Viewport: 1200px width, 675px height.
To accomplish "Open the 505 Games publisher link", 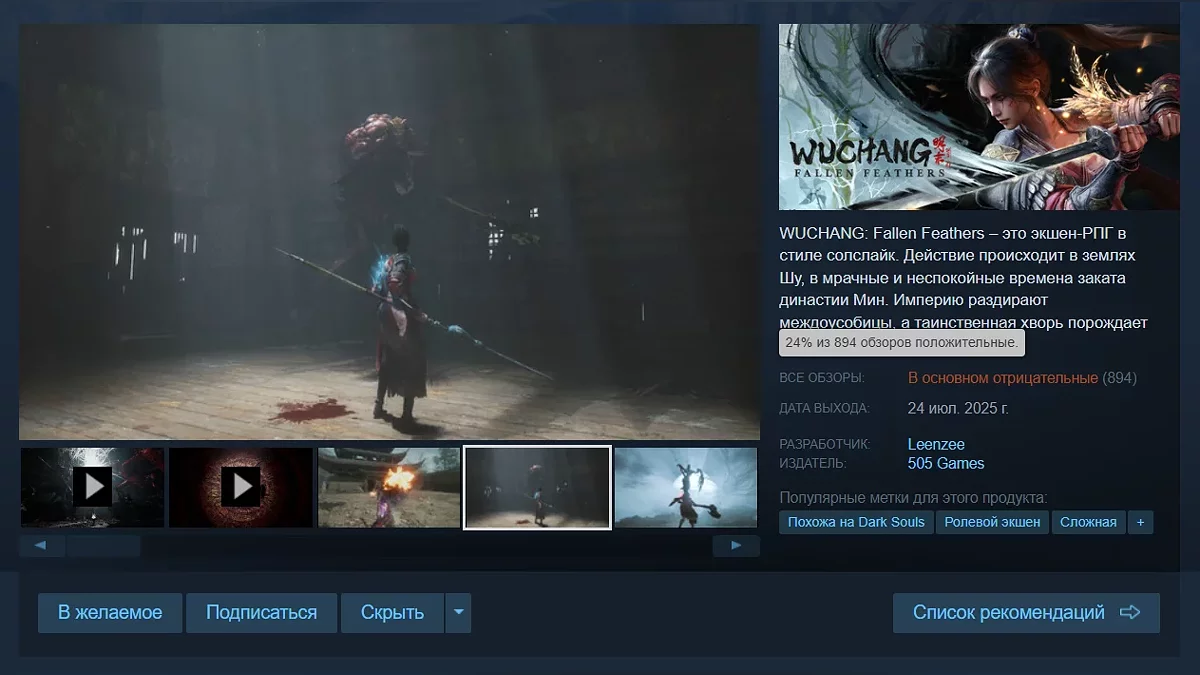I will 946,464.
